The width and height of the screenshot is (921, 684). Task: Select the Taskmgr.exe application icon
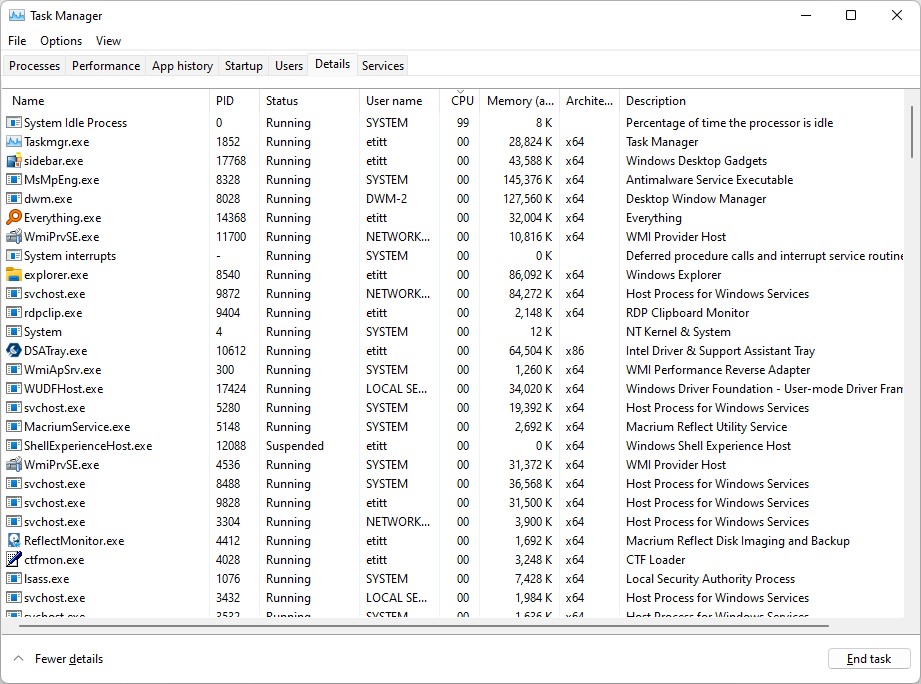13,142
